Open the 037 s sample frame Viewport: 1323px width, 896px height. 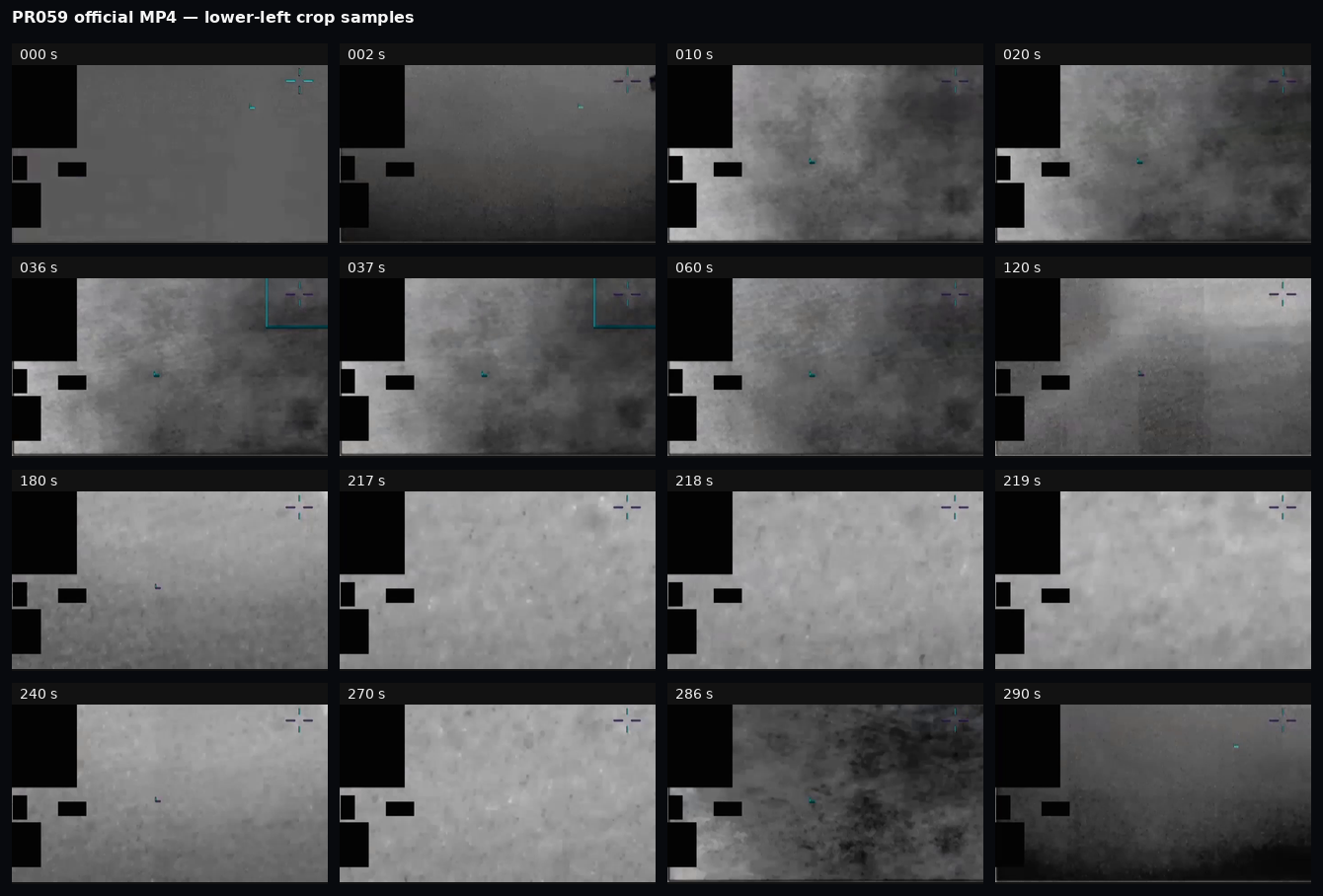click(x=498, y=367)
